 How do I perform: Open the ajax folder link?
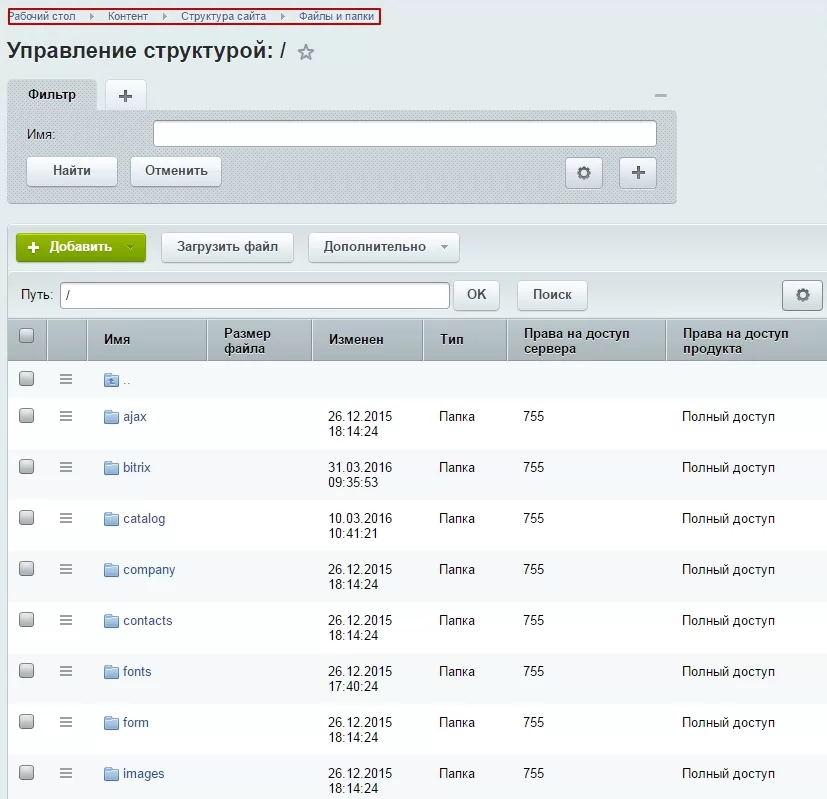[135, 417]
